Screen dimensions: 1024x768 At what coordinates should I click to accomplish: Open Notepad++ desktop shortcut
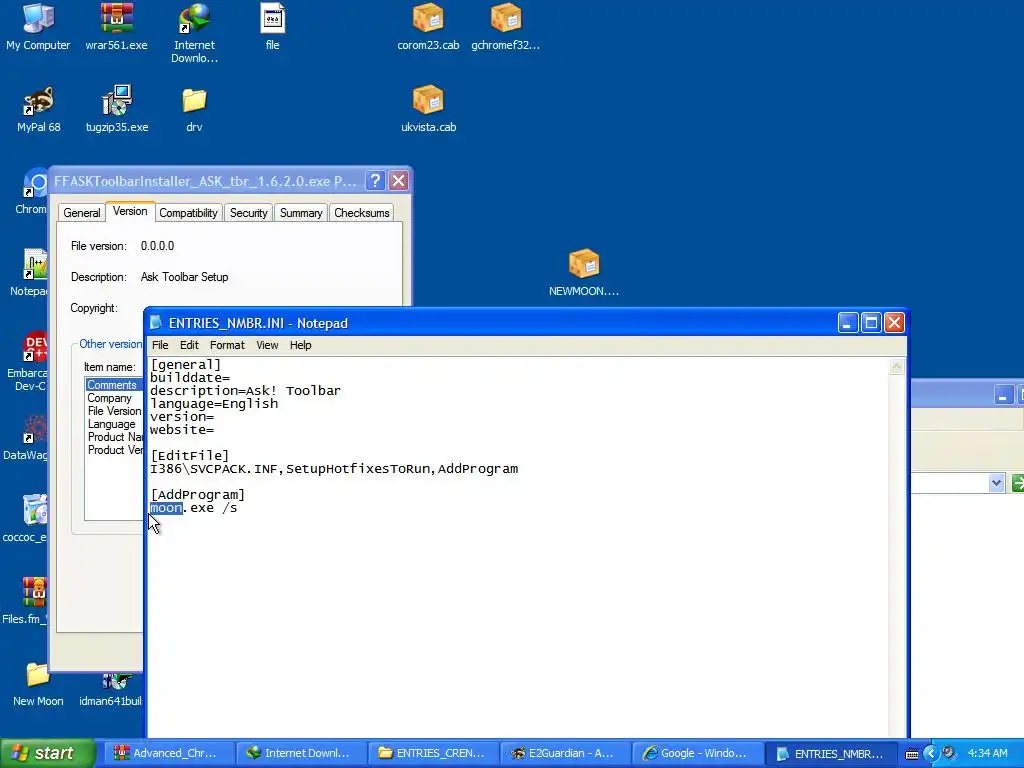[x=29, y=273]
